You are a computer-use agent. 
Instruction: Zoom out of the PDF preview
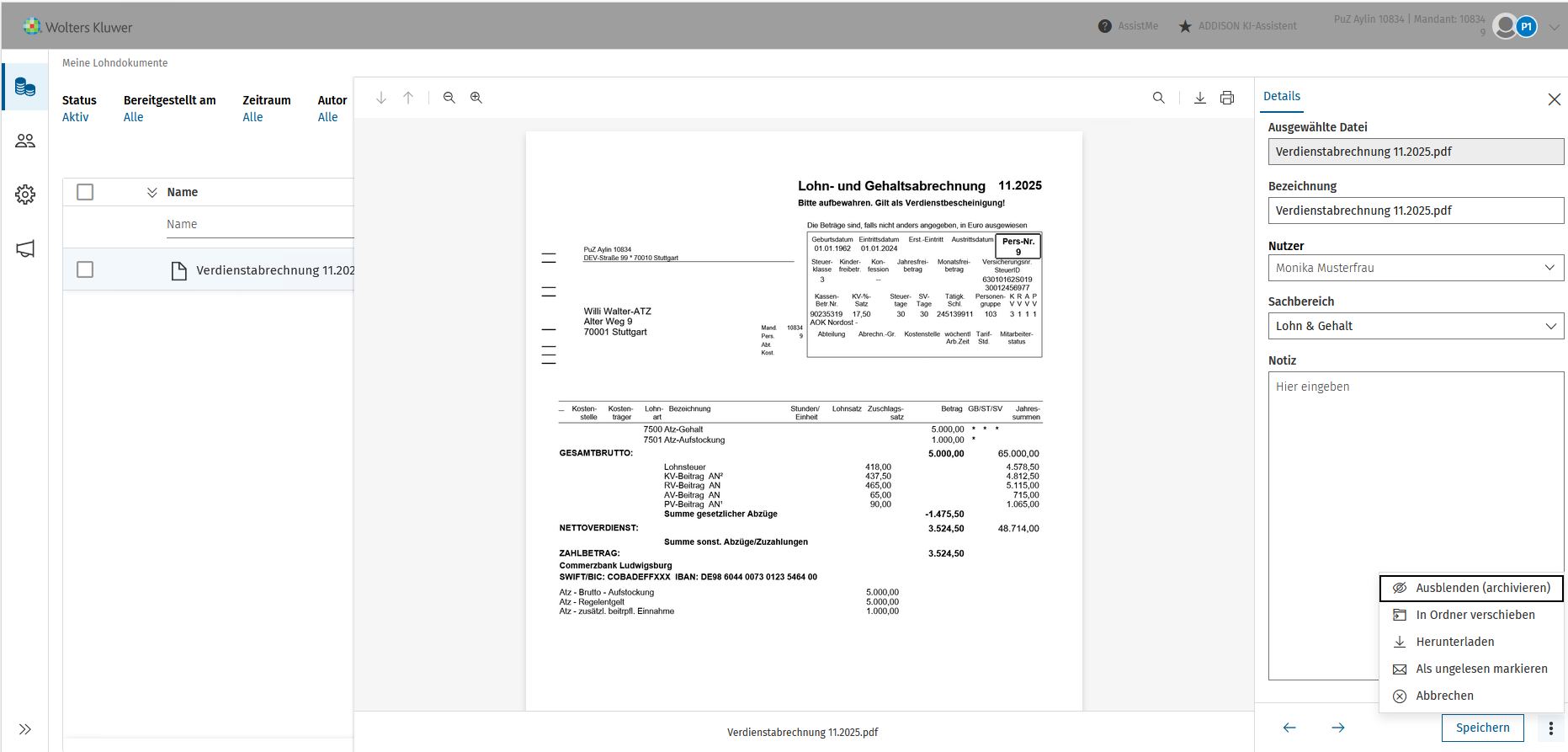pos(449,98)
